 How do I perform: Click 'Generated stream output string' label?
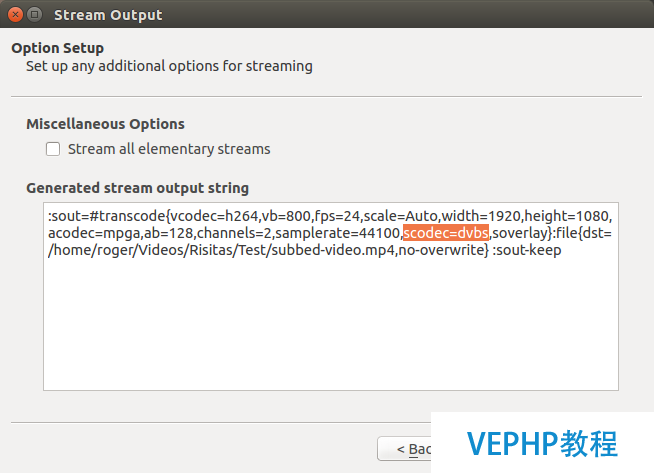pyautogui.click(x=138, y=188)
